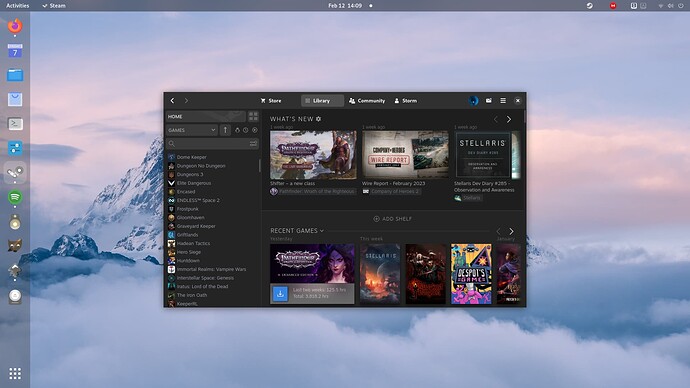
Task: Show previous What's New items
Action: [495, 119]
